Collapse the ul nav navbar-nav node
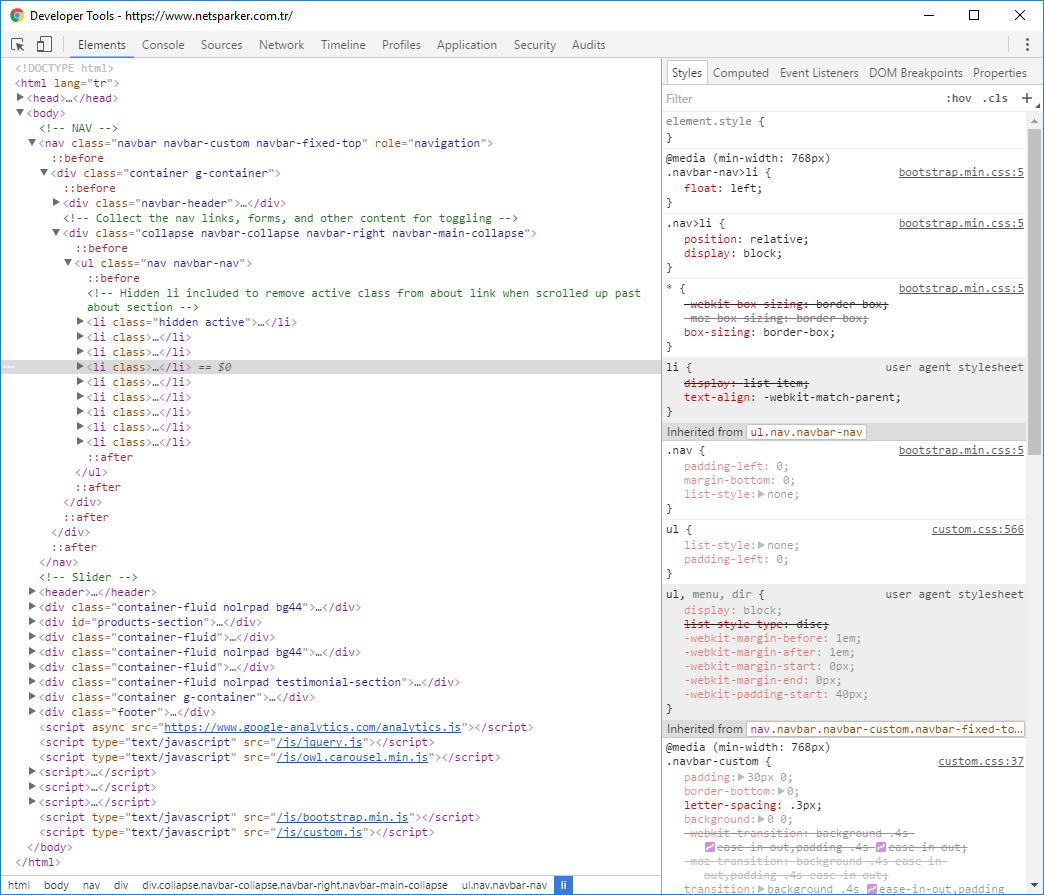Viewport: 1044px width, 895px height. point(69,263)
